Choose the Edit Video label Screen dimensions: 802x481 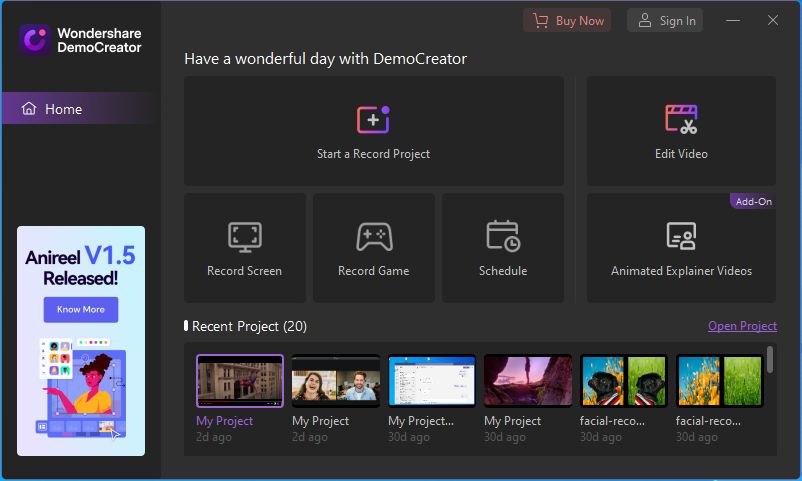pos(681,154)
